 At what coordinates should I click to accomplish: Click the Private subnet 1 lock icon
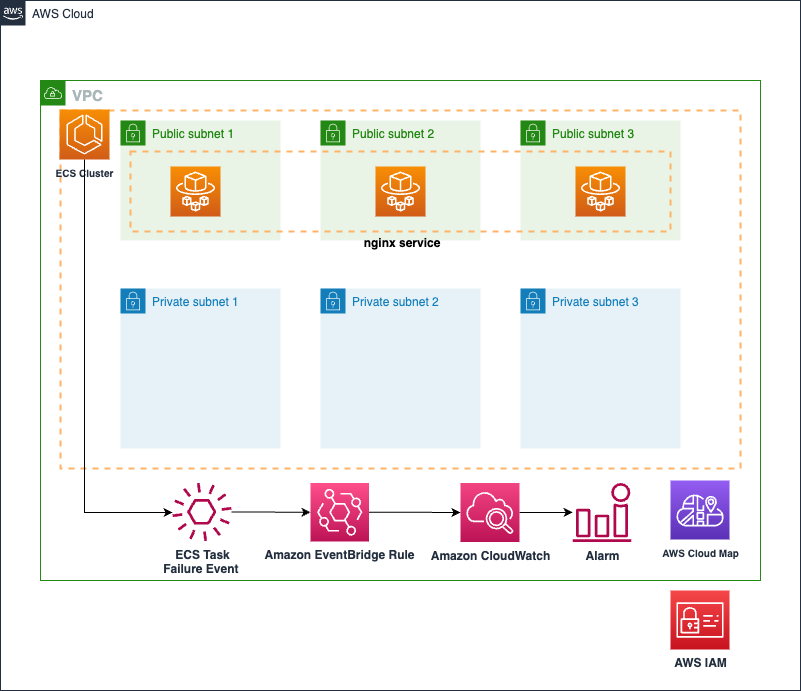coord(133,301)
